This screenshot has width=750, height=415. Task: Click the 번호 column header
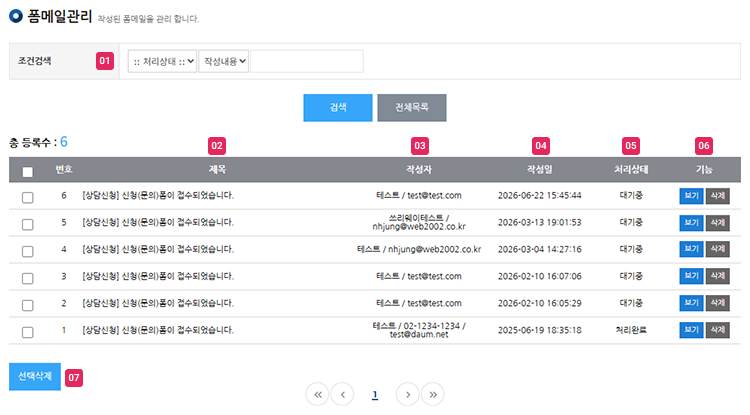pos(64,169)
